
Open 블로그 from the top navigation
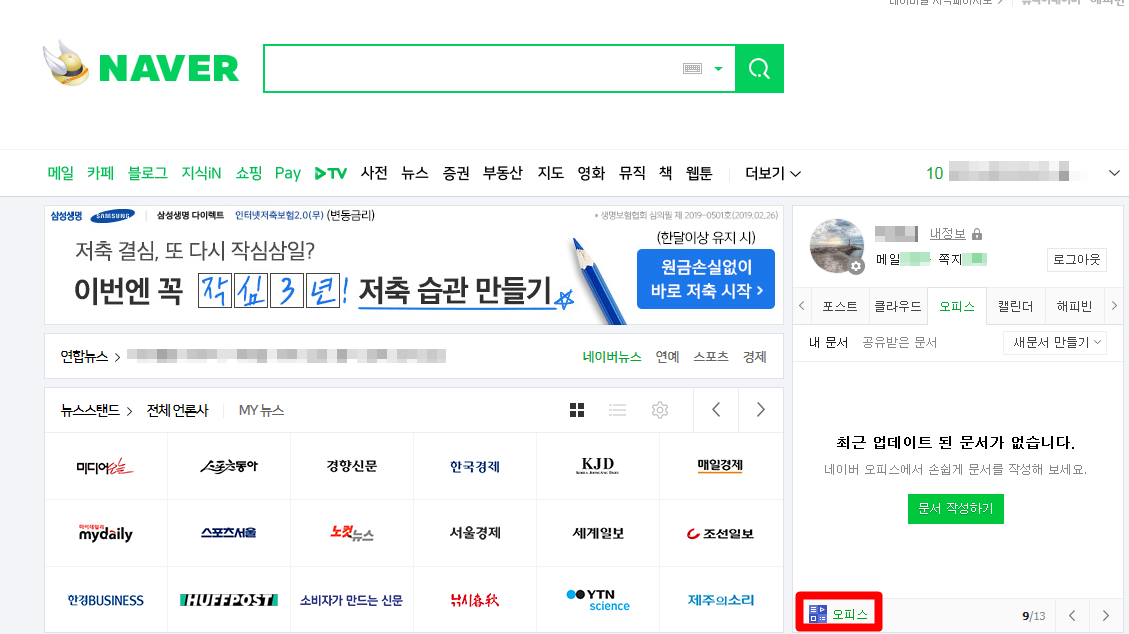[148, 173]
